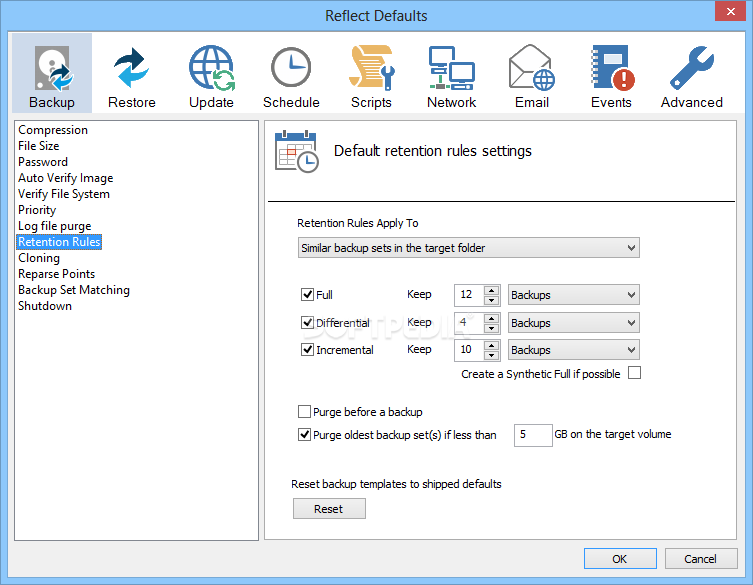
Task: Confirm with the OK button
Action: (620, 559)
